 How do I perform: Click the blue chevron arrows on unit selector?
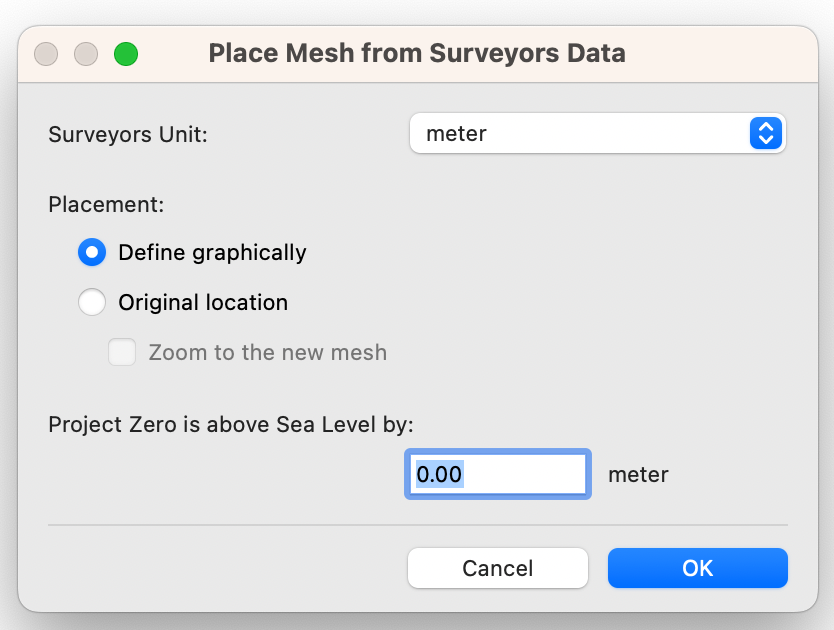click(764, 133)
